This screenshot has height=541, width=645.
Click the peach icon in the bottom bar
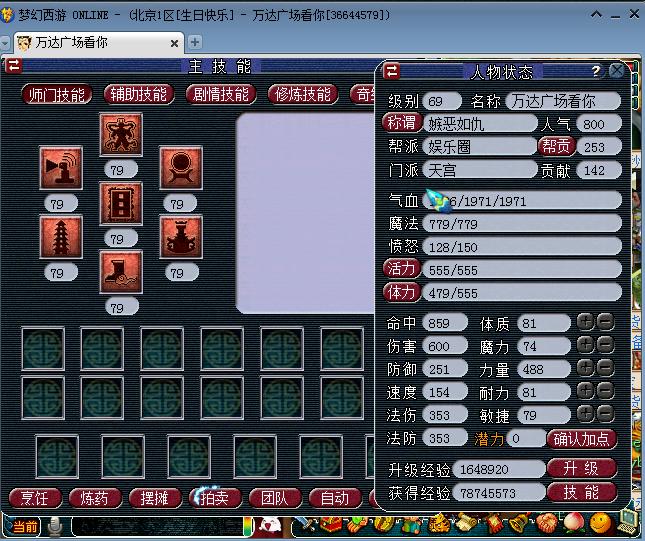(x=574, y=523)
